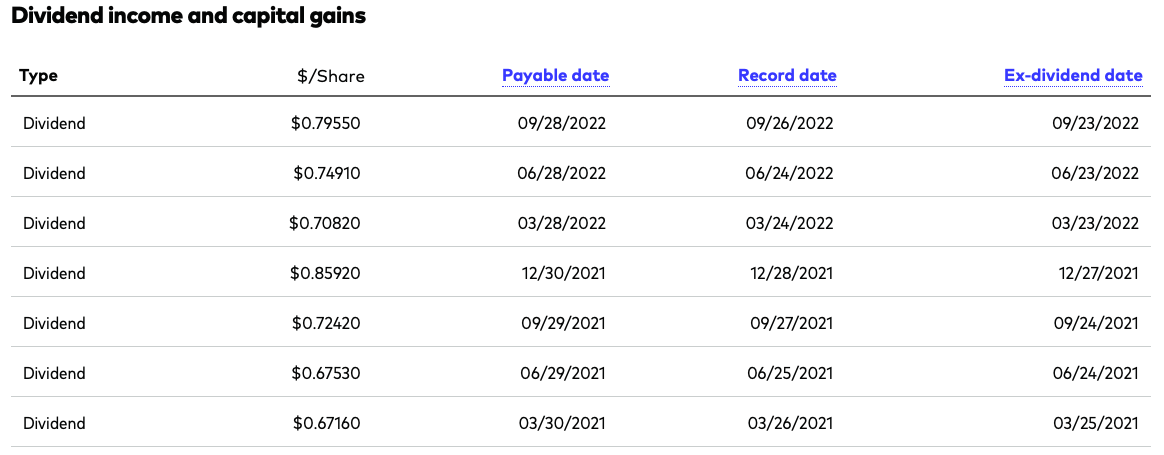Open the Payable date column link
This screenshot has height=455, width=1164.
[x=555, y=75]
